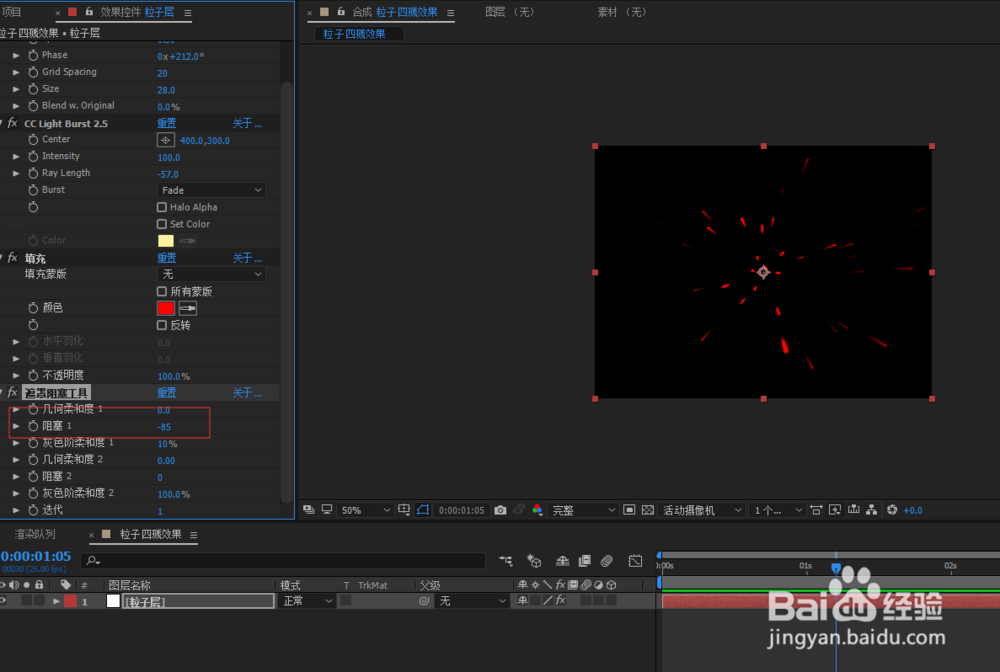Click the timeline layer search field
Image resolution: width=1000 pixels, height=672 pixels.
tap(283, 560)
